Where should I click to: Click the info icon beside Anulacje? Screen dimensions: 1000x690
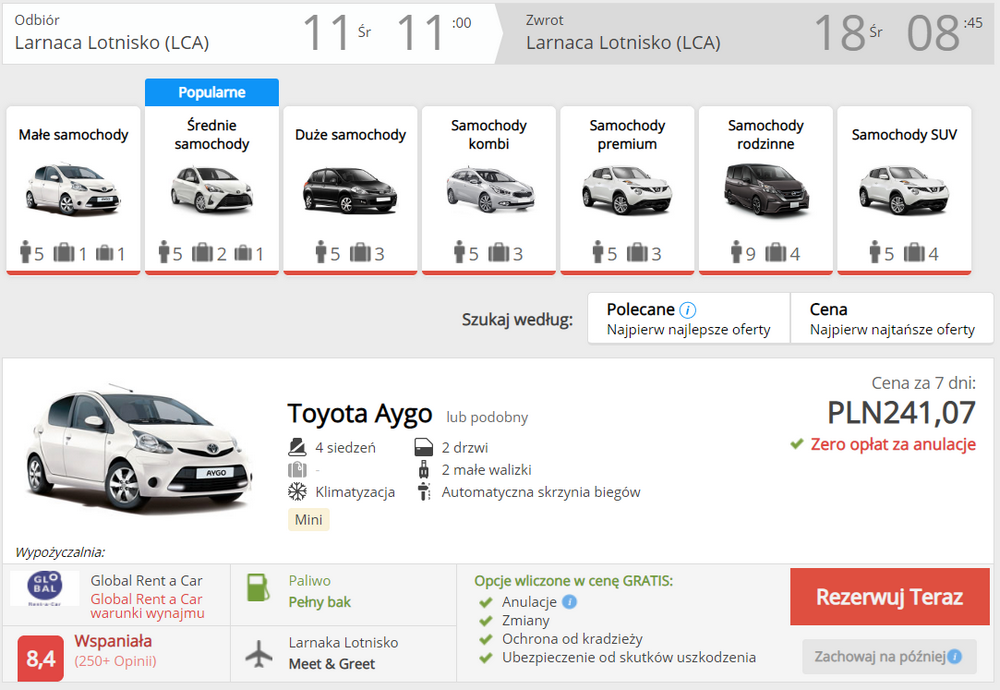[x=570, y=601]
